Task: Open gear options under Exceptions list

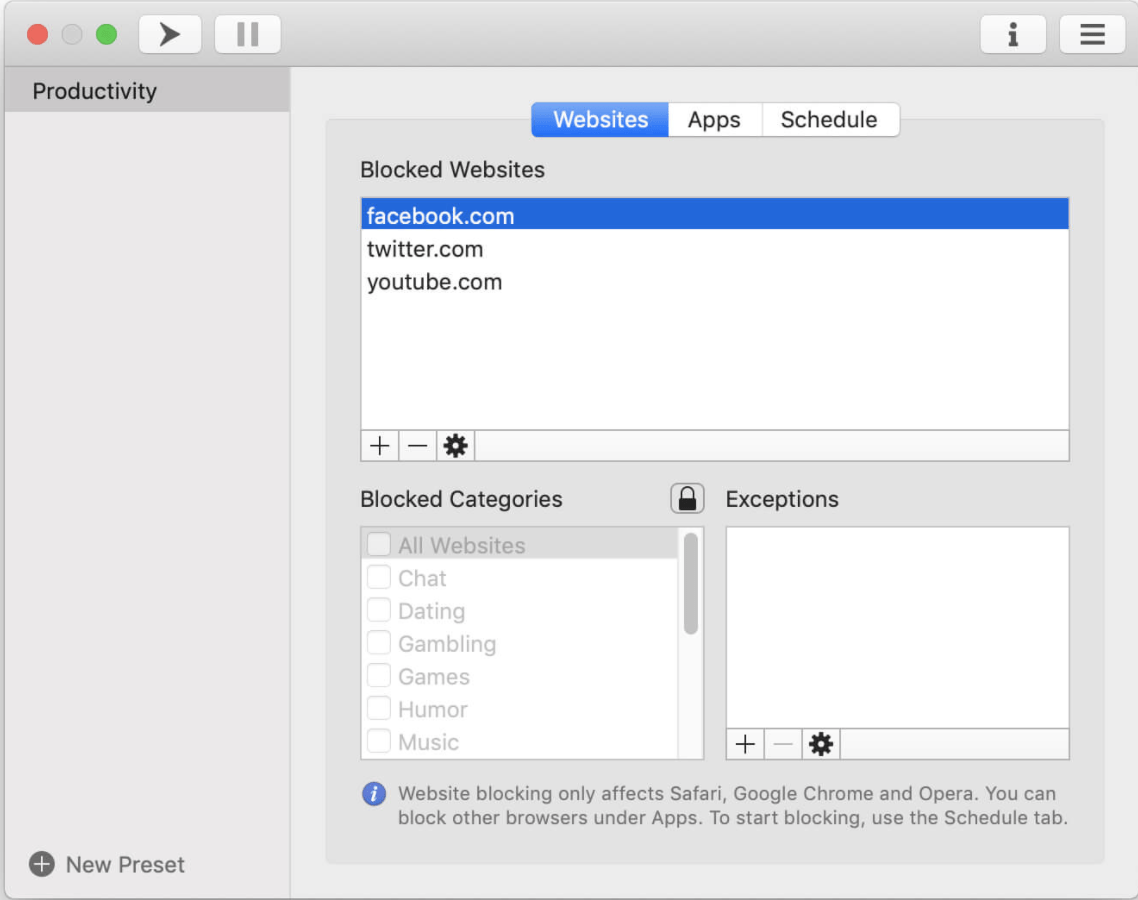Action: coord(821,744)
